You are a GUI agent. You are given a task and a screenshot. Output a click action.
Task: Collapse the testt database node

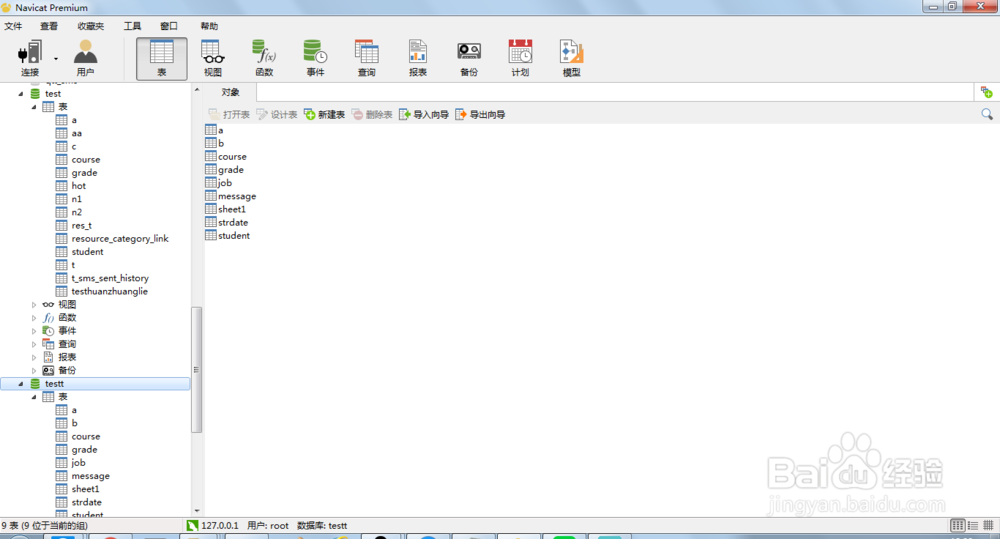pyautogui.click(x=20, y=384)
